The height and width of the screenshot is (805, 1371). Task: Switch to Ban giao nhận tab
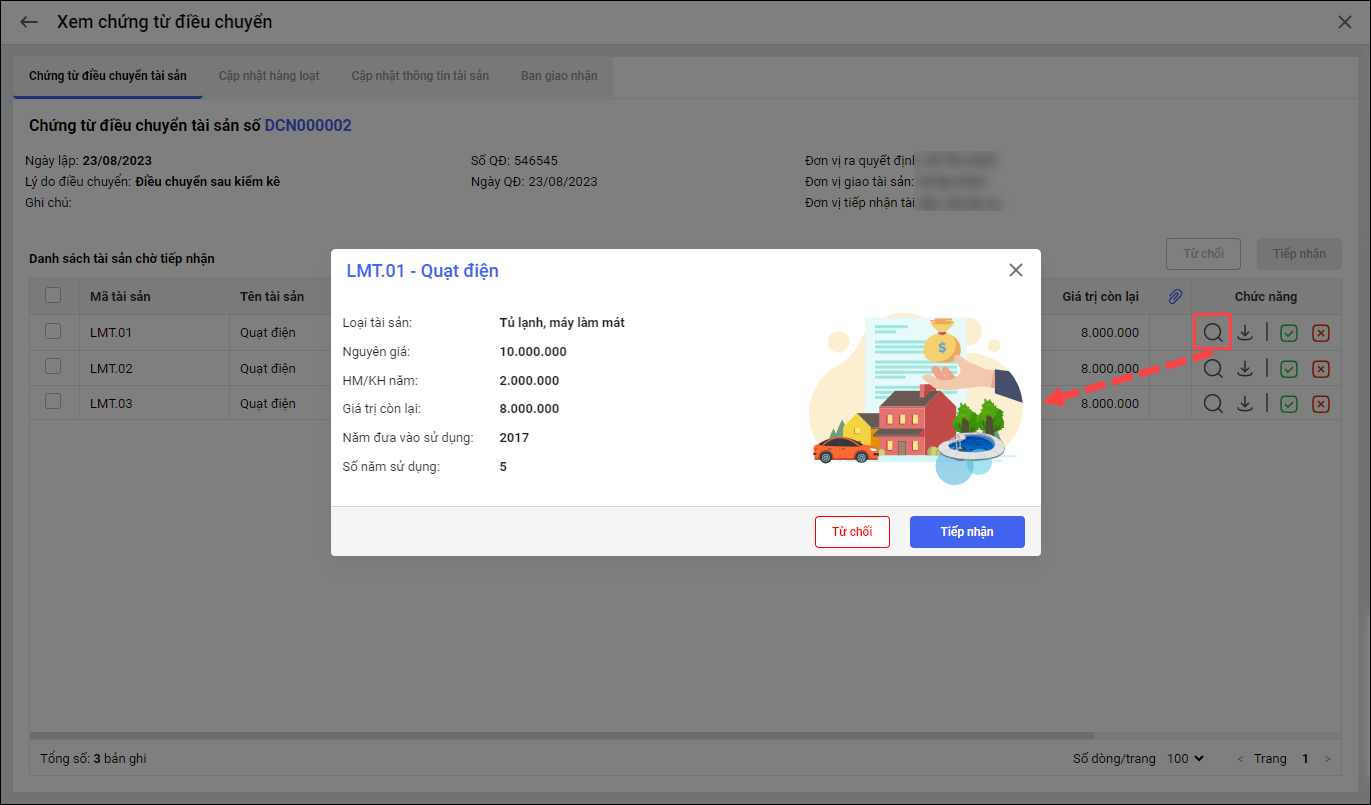click(x=559, y=76)
